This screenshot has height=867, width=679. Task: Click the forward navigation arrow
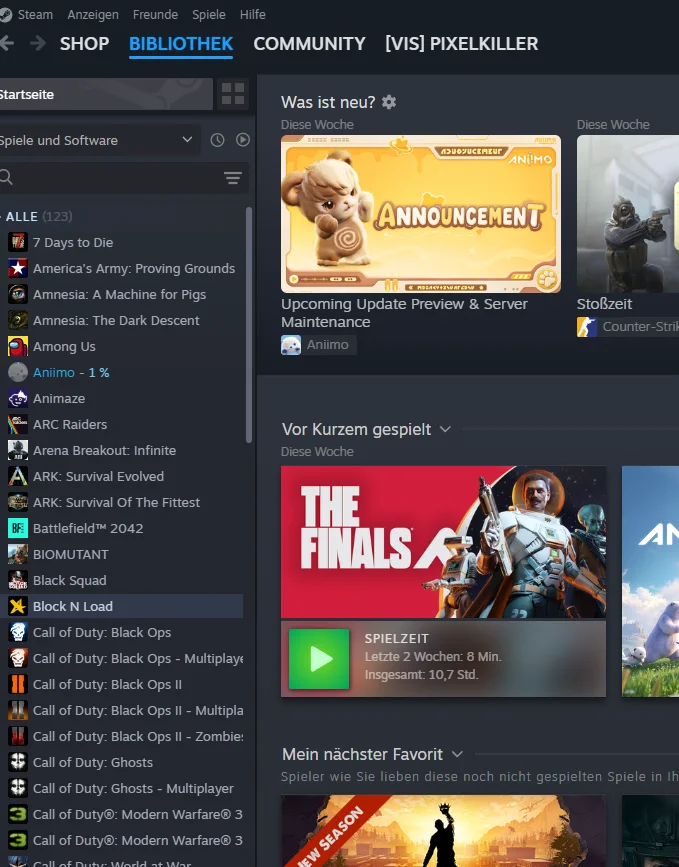tap(38, 43)
